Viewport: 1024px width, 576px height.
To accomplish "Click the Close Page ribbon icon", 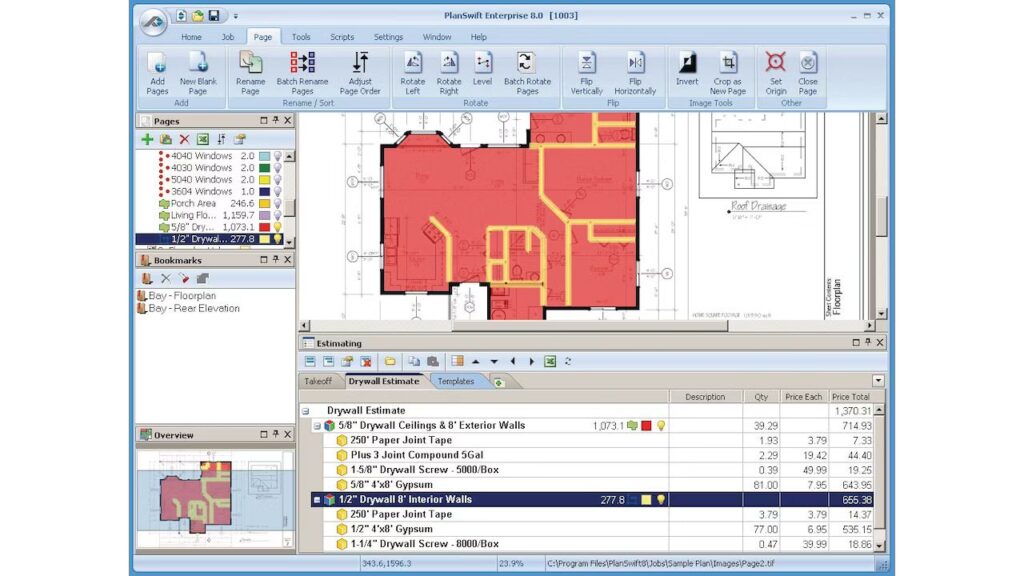I will click(808, 72).
